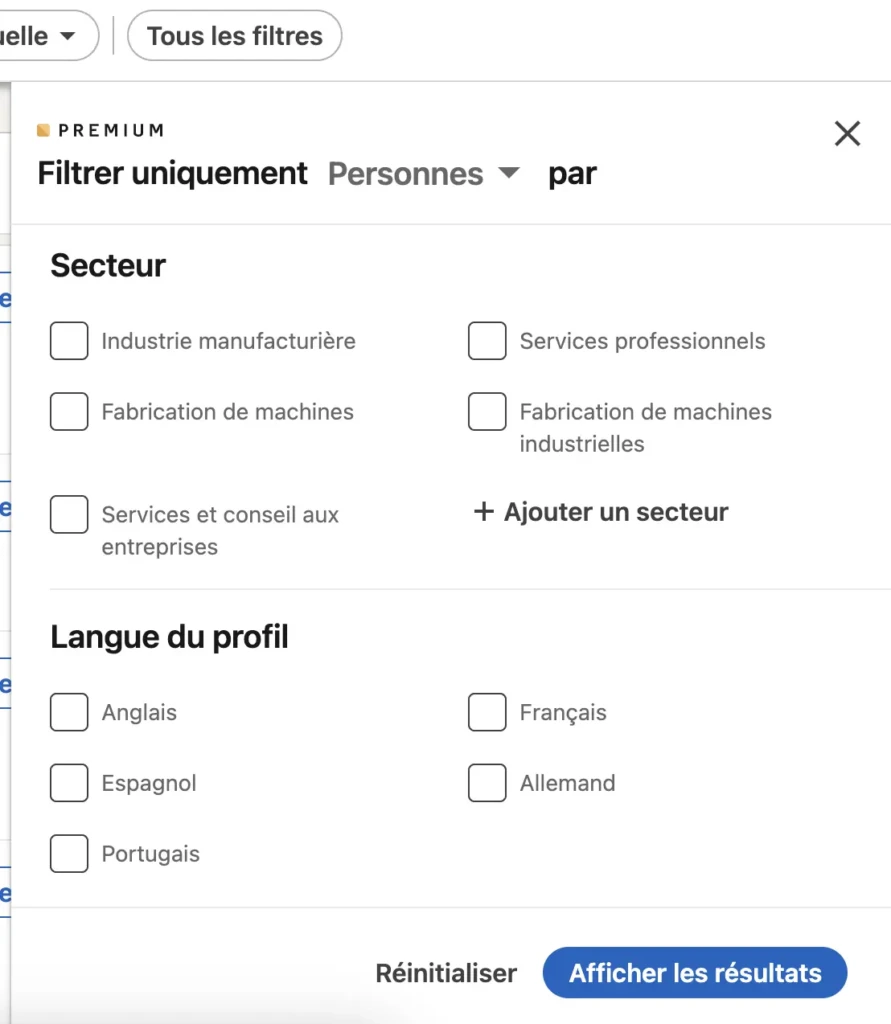This screenshot has width=891, height=1024.
Task: Check the Anglais language box
Action: [x=69, y=713]
